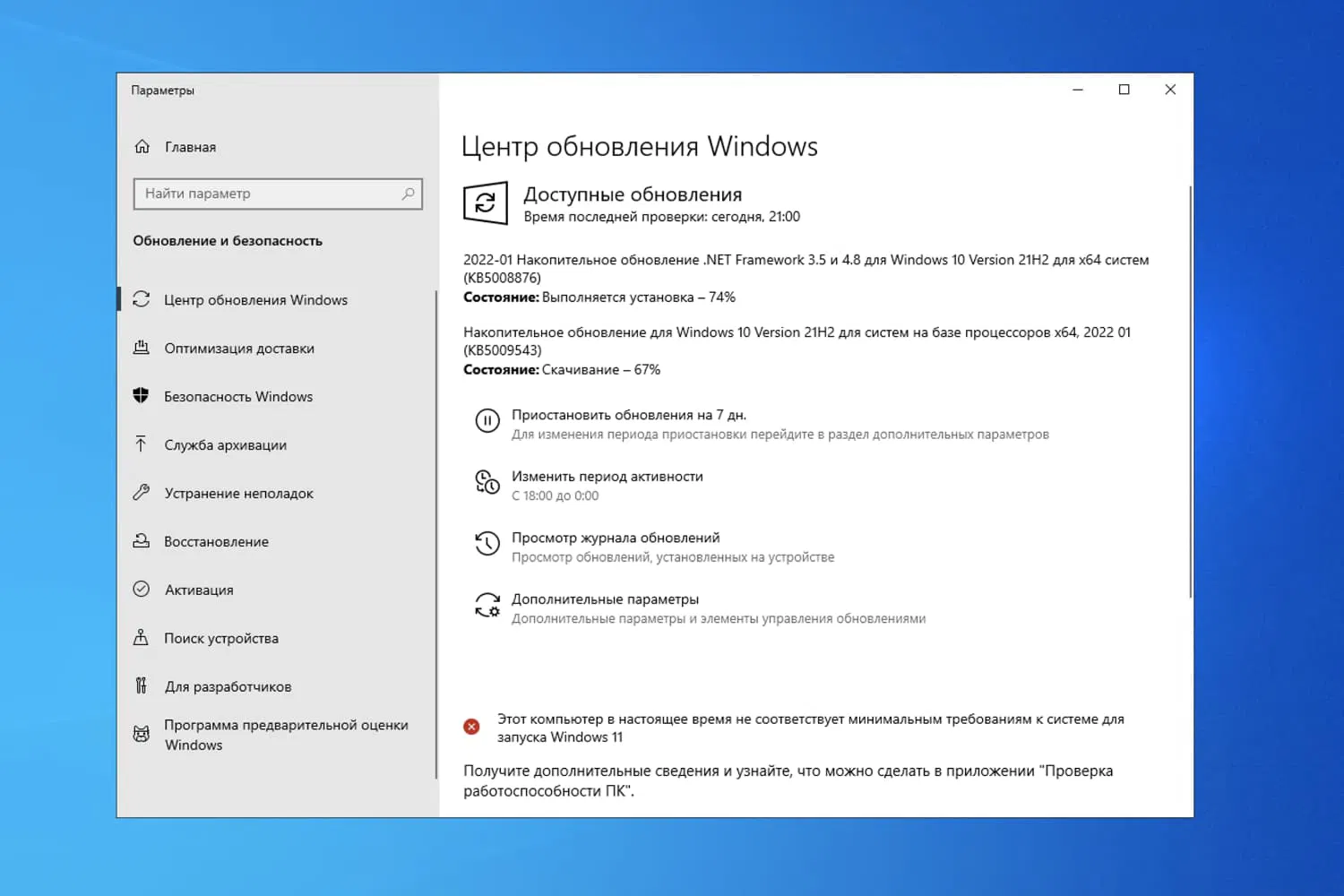The height and width of the screenshot is (896, 1344).
Task: Open Windows Insider Program via its icon
Action: tap(142, 733)
